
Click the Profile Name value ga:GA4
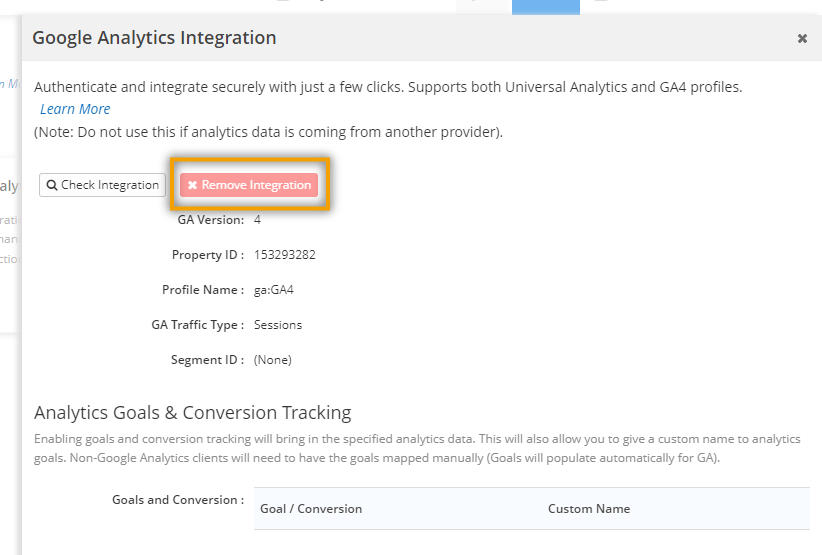click(274, 290)
